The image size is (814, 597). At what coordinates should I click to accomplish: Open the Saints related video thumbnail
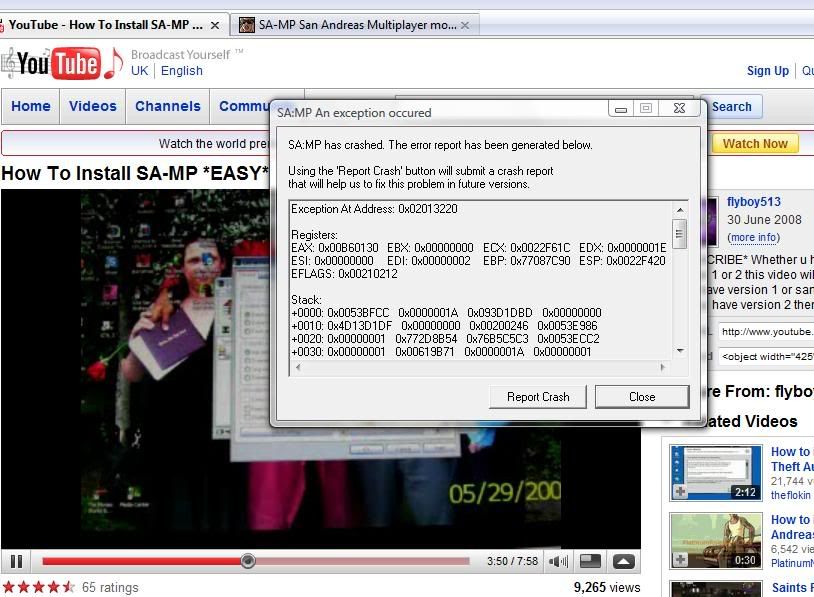[x=716, y=589]
